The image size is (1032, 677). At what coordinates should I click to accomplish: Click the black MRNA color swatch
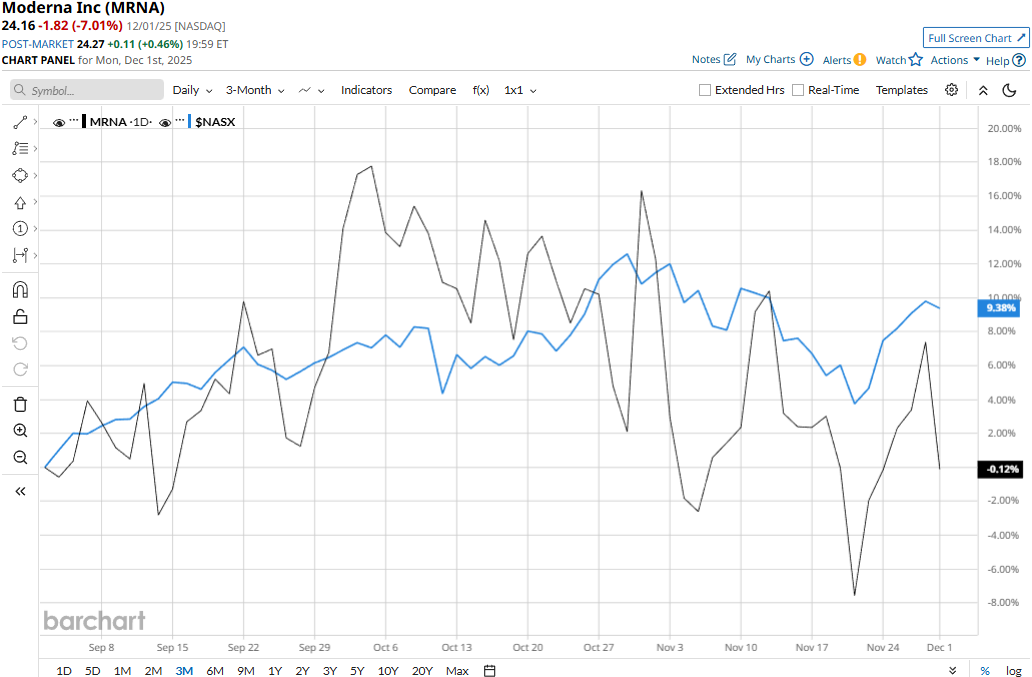84,122
